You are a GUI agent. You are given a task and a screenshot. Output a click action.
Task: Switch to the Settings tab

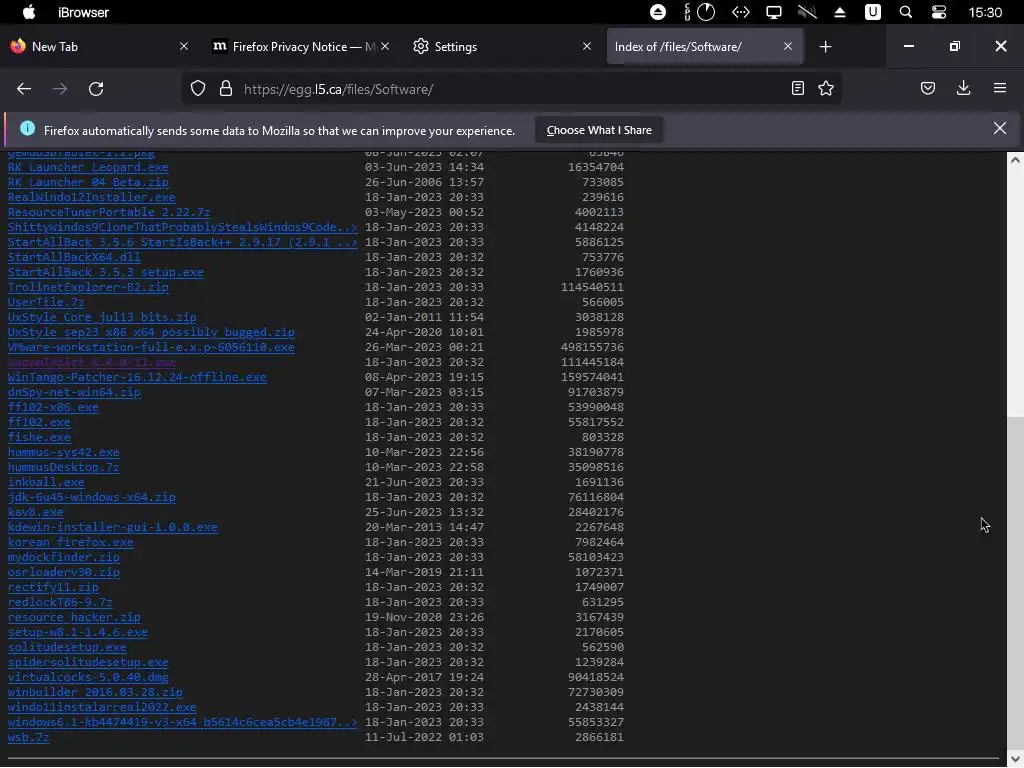pos(502,46)
